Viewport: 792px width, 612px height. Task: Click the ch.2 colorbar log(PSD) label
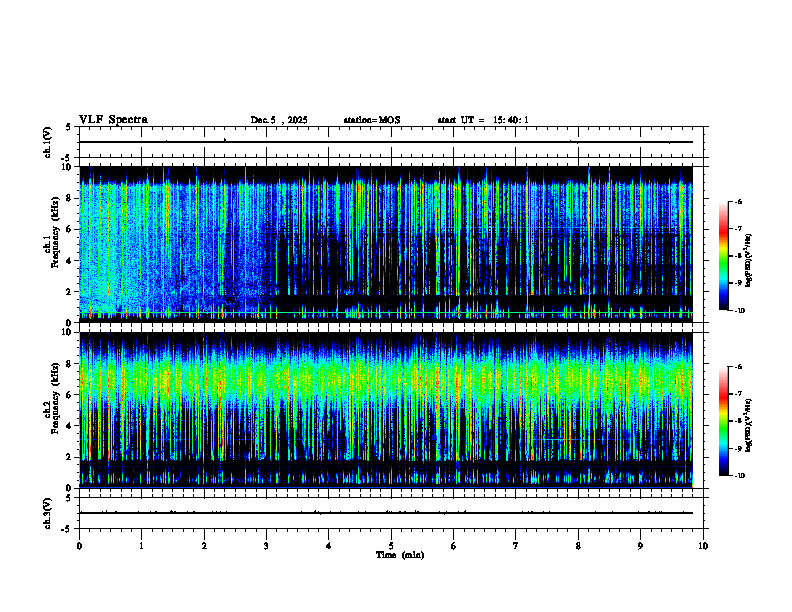749,426
